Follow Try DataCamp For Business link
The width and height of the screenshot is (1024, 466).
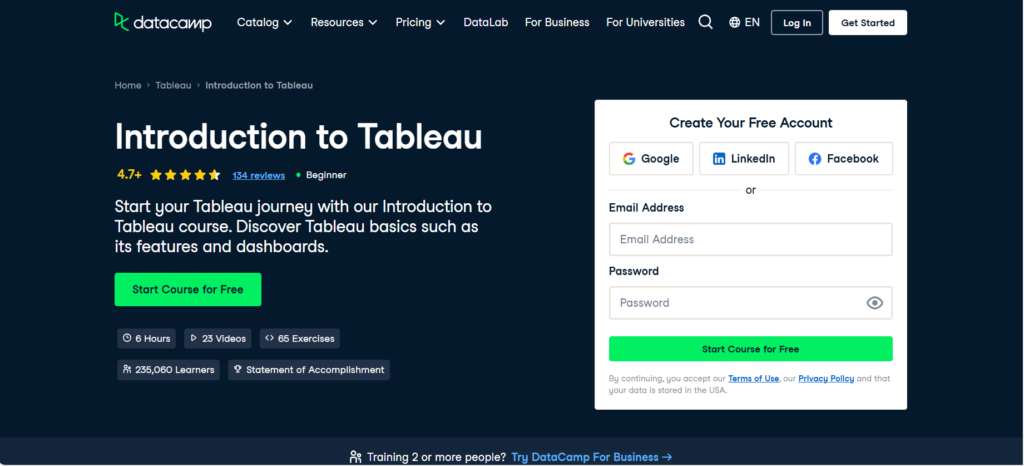(x=592, y=457)
